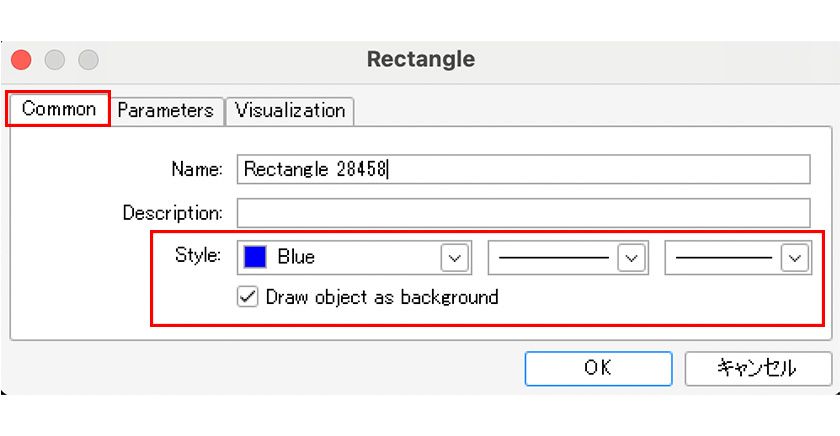The height and width of the screenshot is (436, 840).
Task: Click the Rectangle title bar
Action: [420, 59]
